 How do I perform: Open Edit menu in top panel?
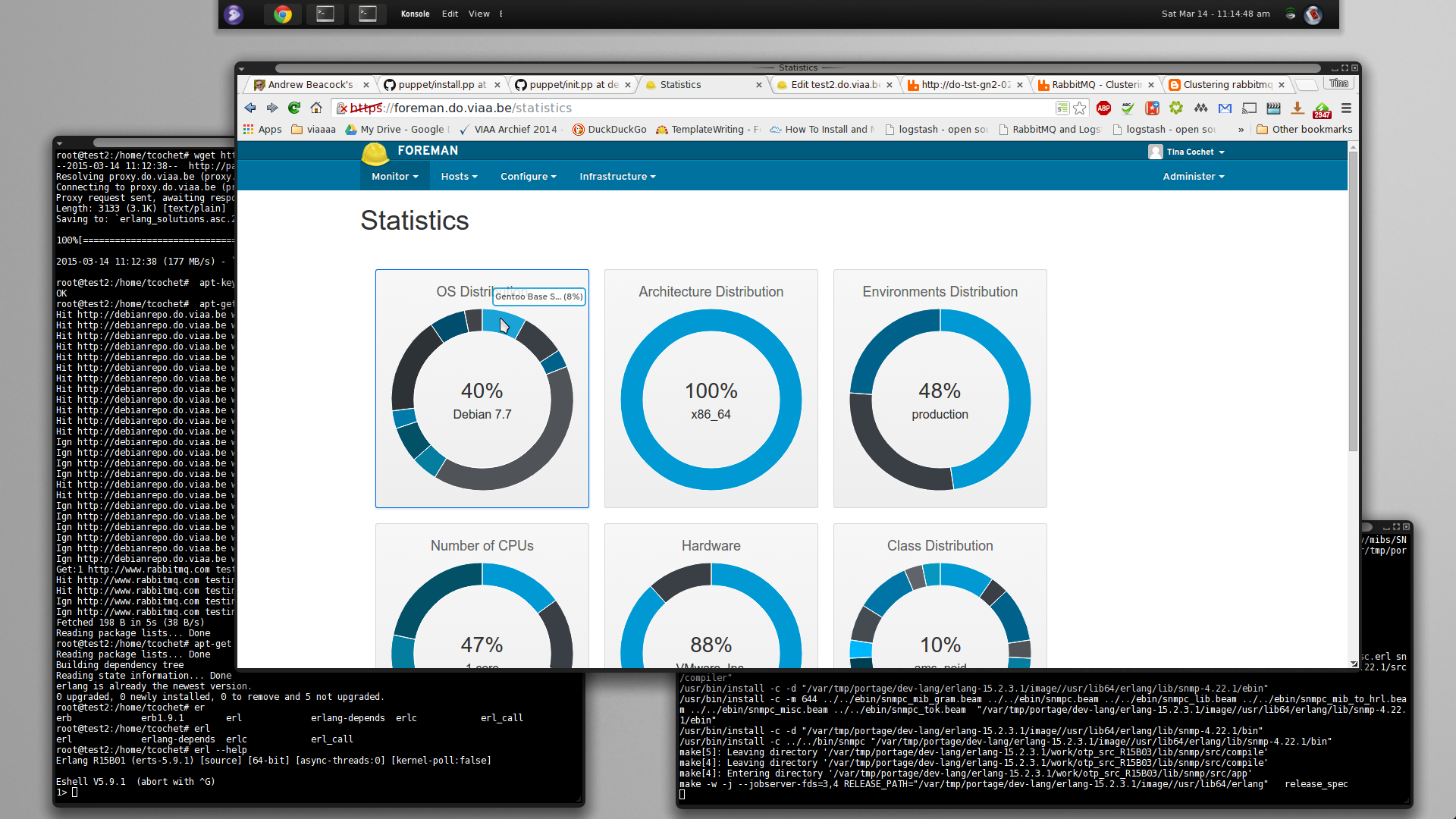point(450,14)
